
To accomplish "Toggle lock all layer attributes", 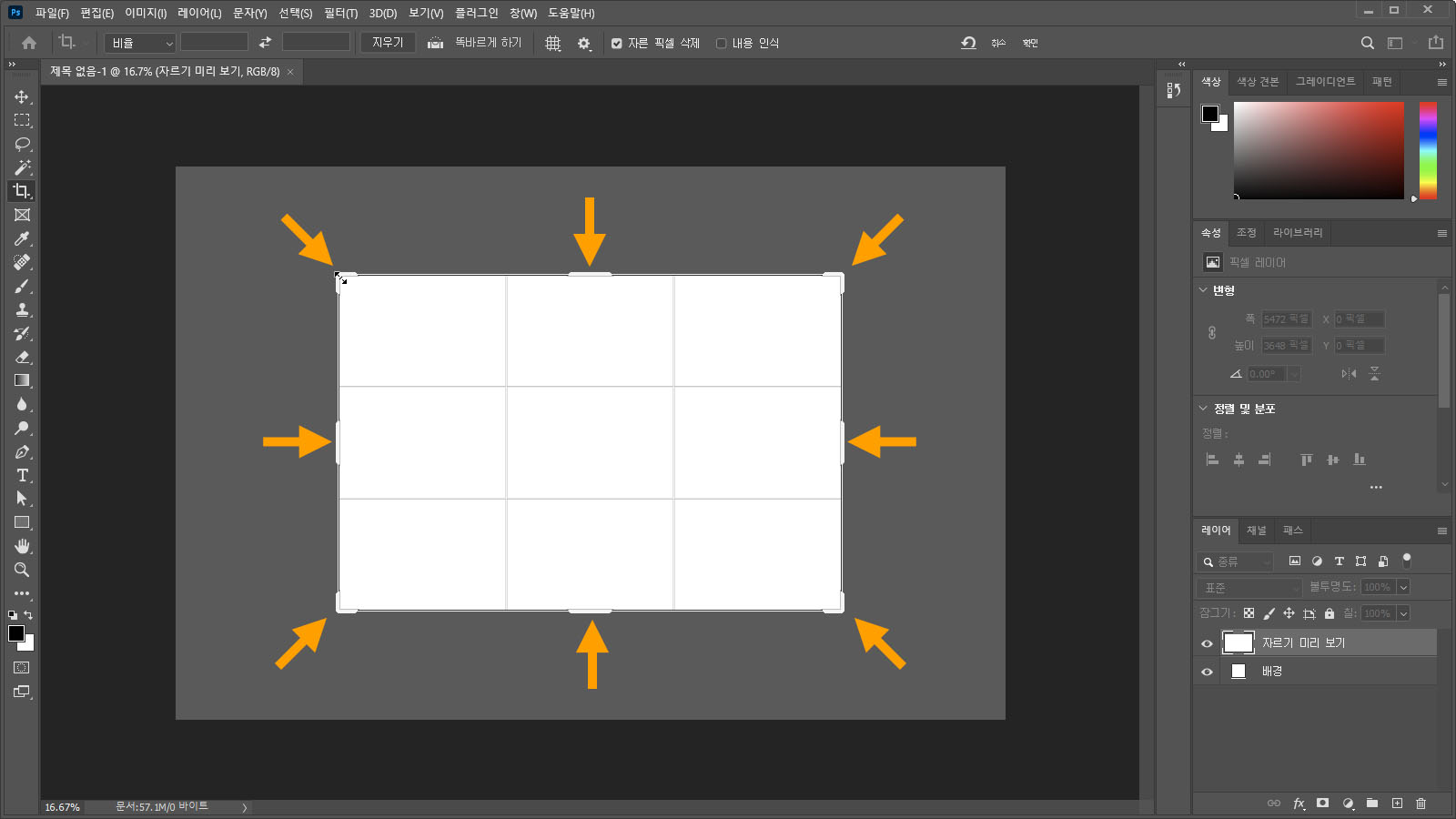I will (x=1330, y=613).
